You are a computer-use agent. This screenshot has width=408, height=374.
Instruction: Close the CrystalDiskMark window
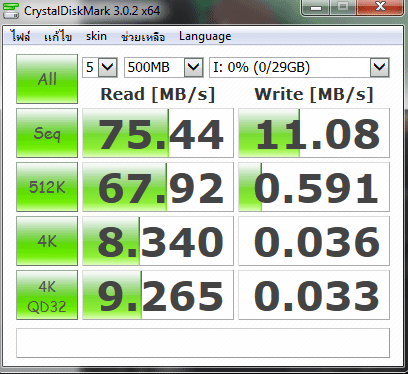(380, 7)
